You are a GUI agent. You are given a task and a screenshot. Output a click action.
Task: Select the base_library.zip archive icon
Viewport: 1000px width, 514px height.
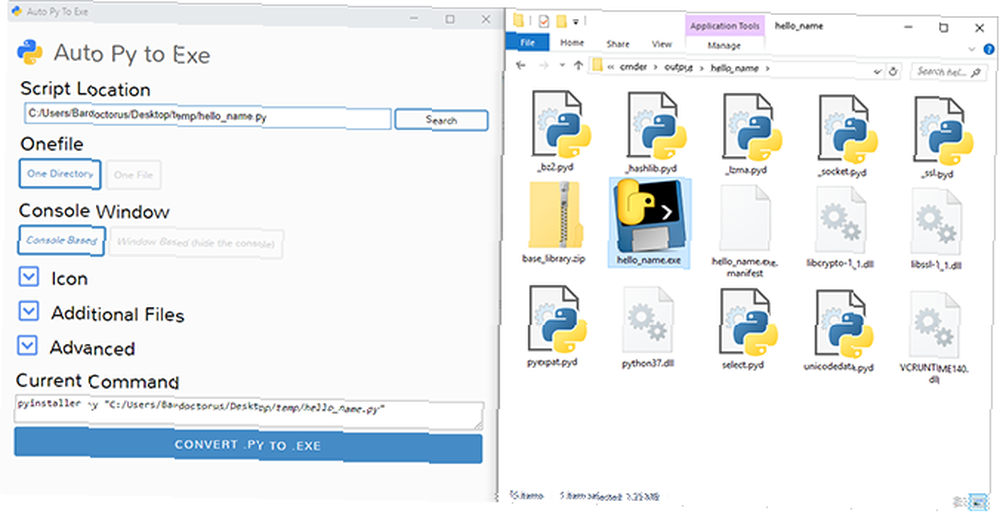(555, 217)
